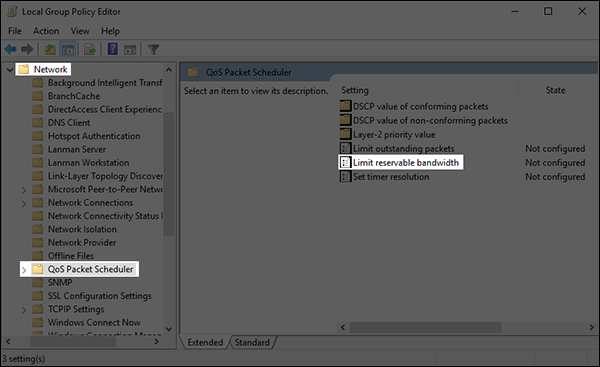Expand the Network Connections node
Viewport: 600px width, 367px height.
(x=24, y=203)
